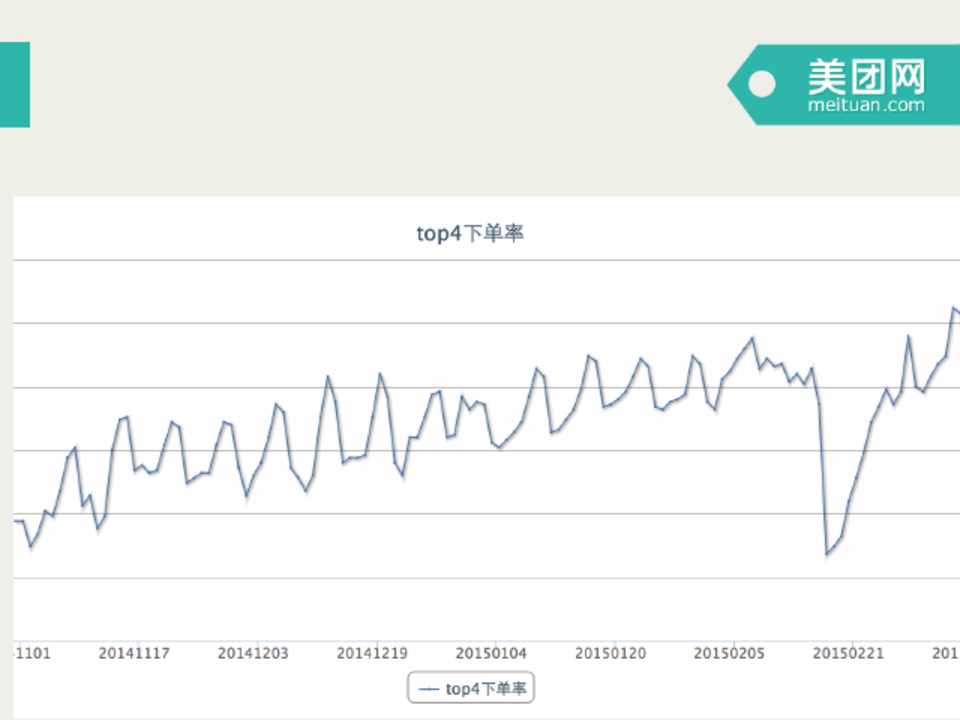
Task: Click the partial 1101 label at the axis start
Action: [x=32, y=654]
